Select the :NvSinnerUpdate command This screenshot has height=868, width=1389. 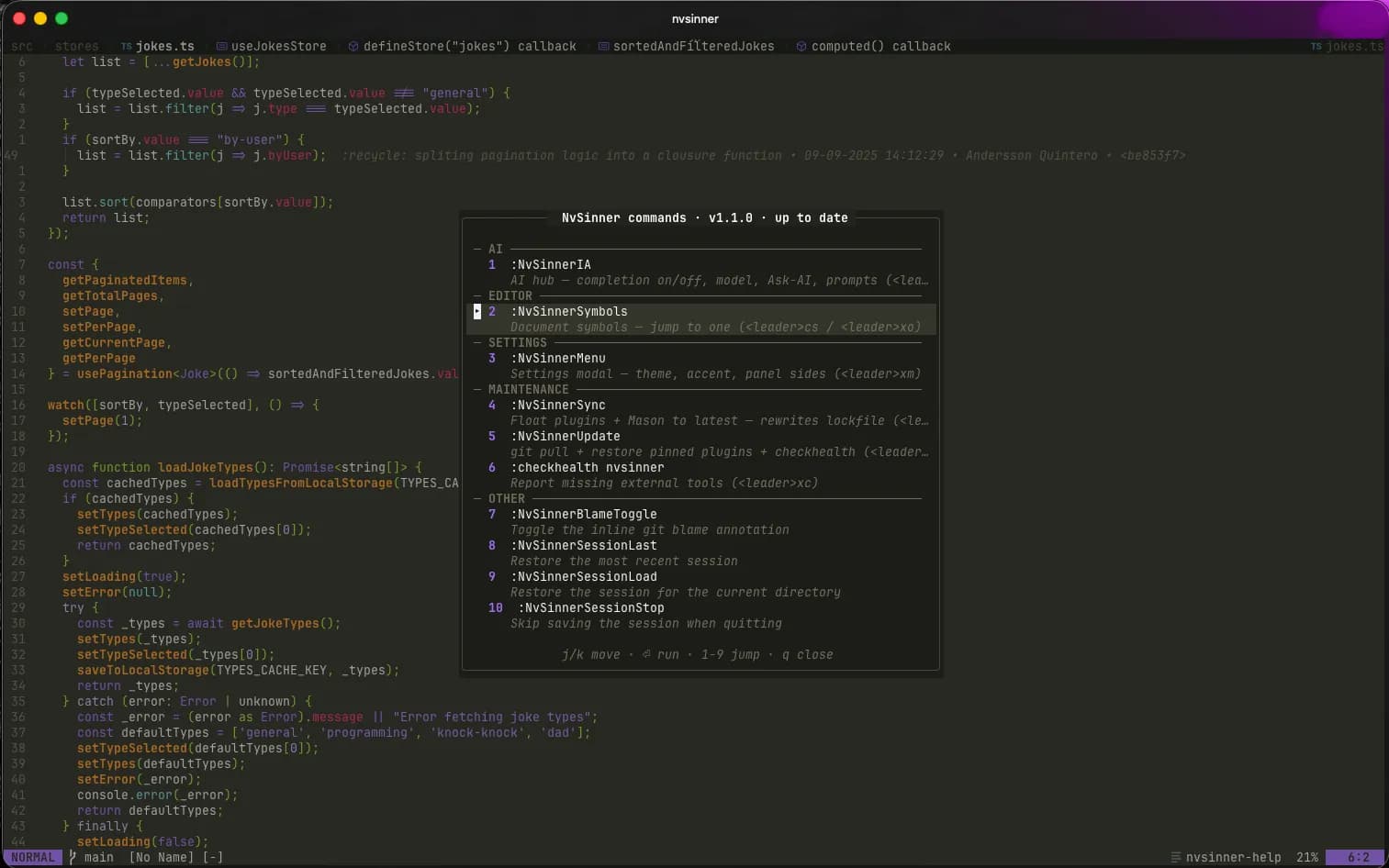(x=566, y=437)
